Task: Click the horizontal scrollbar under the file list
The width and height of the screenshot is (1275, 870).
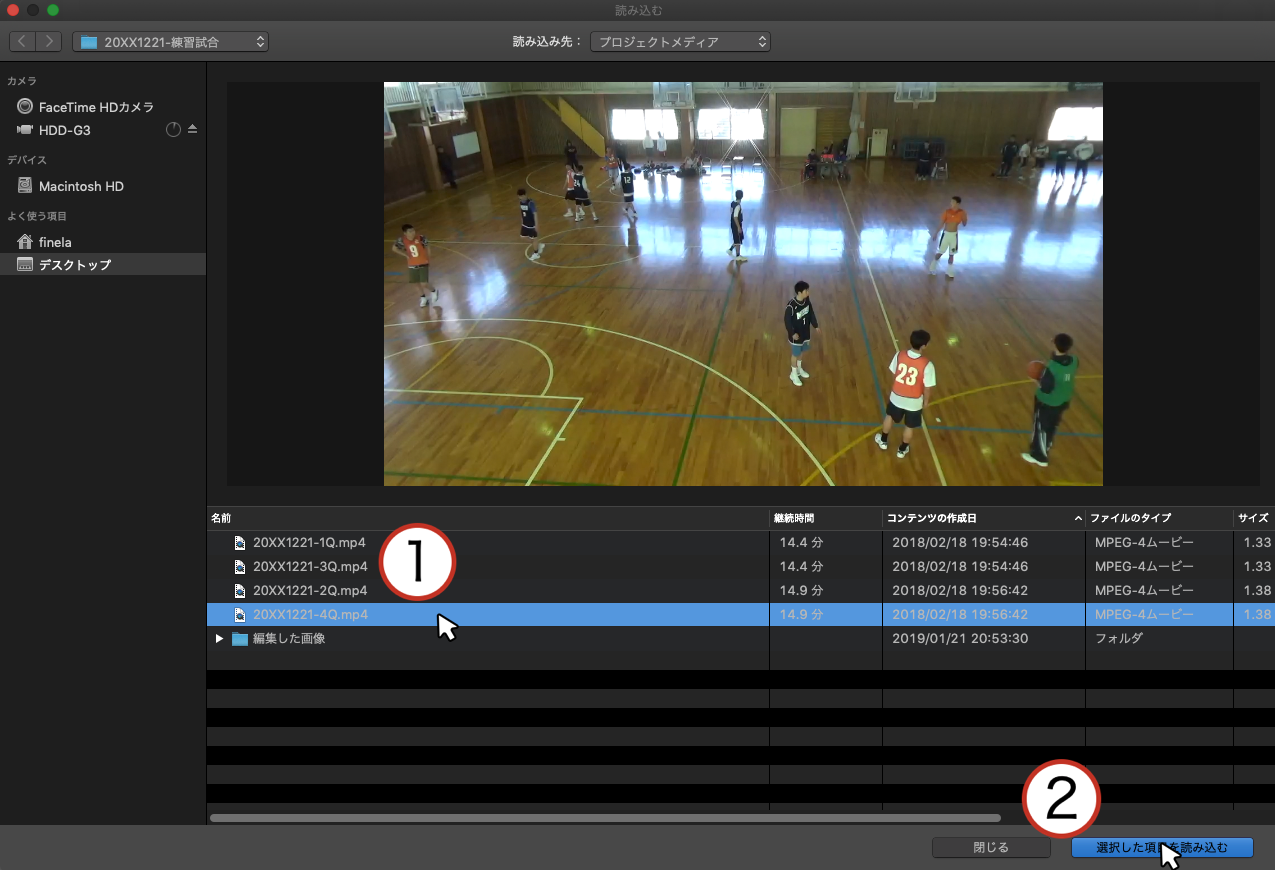Action: pos(605,818)
